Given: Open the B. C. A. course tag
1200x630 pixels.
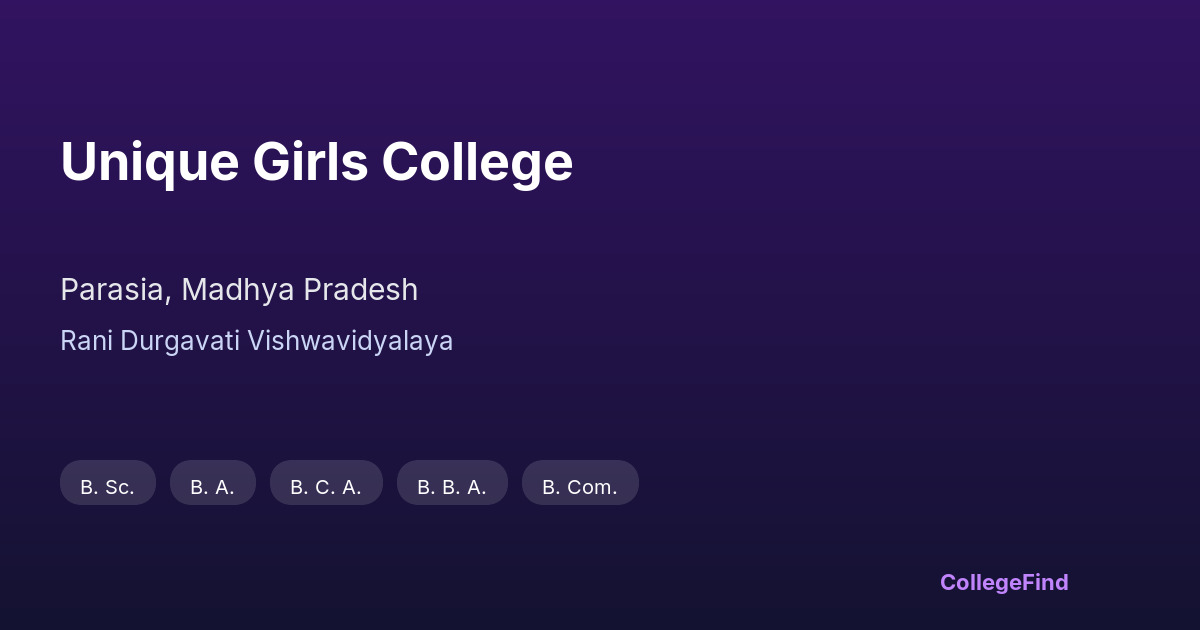Looking at the screenshot, I should [326, 483].
